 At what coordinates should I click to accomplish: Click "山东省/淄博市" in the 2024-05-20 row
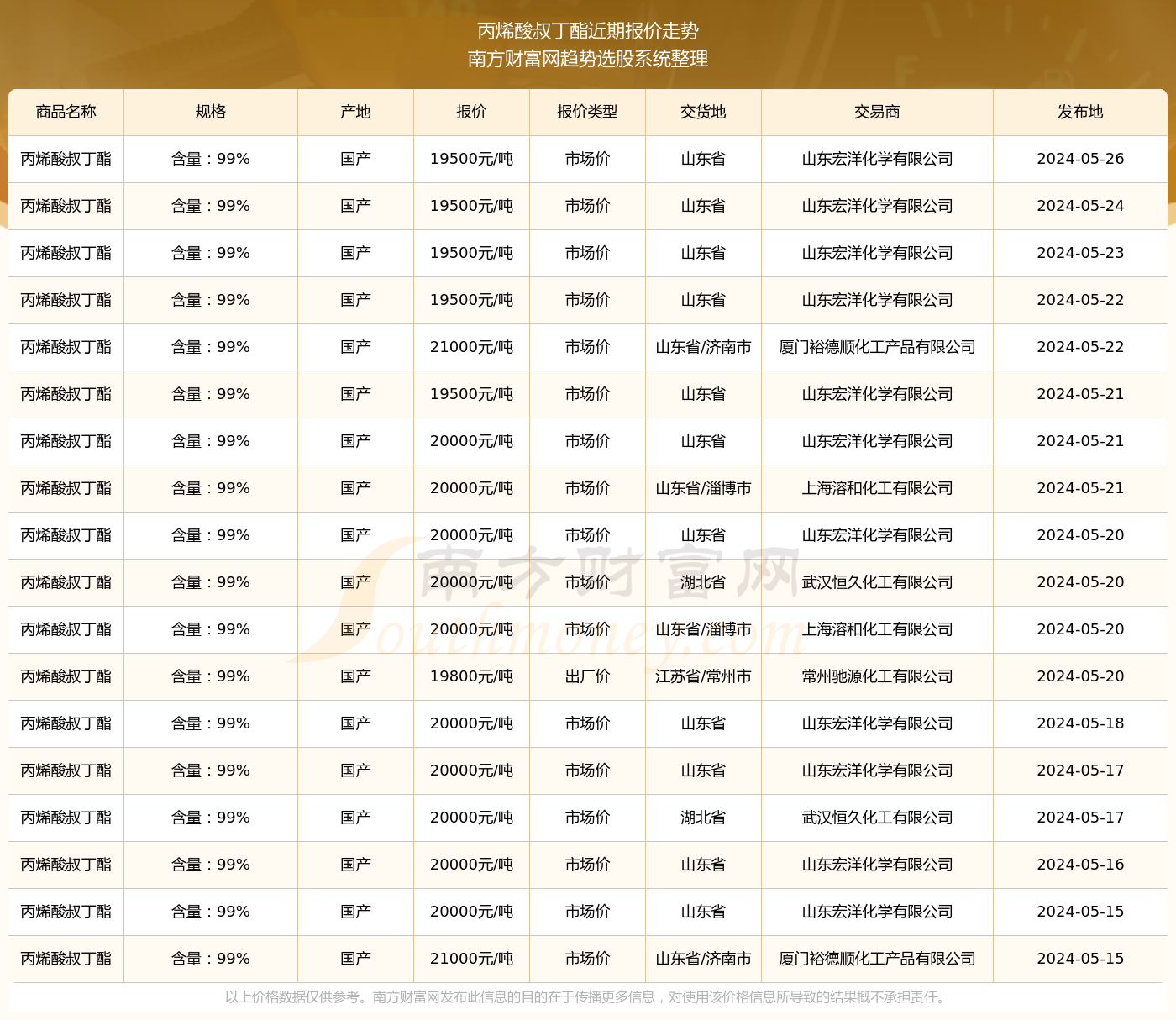click(x=703, y=629)
